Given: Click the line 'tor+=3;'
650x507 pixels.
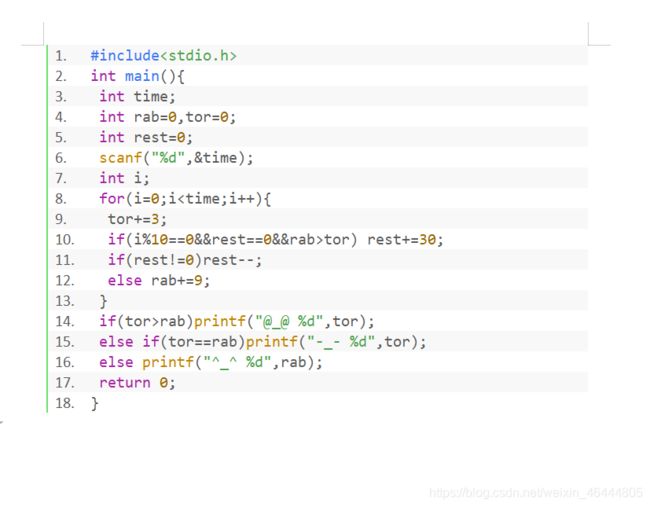Looking at the screenshot, I should (137, 219).
